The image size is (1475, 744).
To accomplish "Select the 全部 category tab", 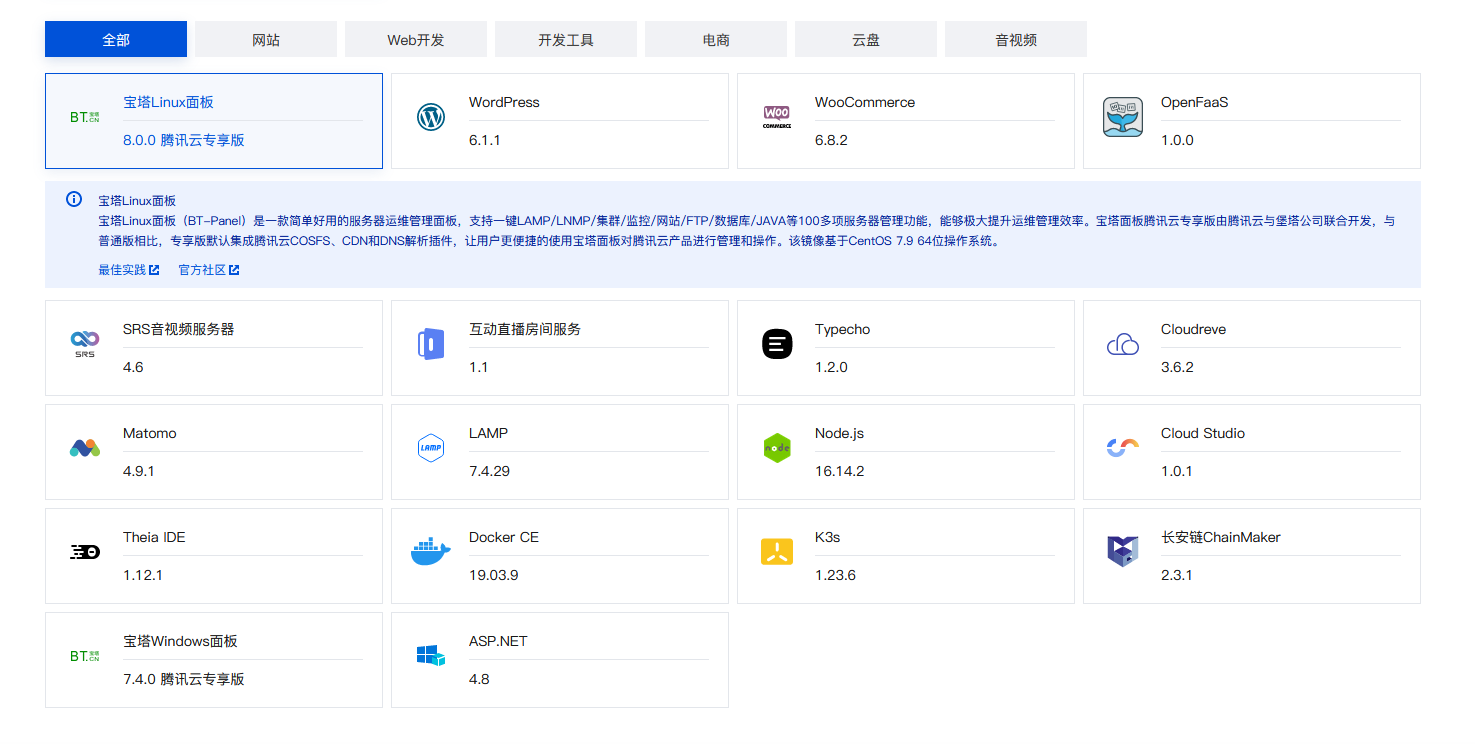I will (x=116, y=39).
